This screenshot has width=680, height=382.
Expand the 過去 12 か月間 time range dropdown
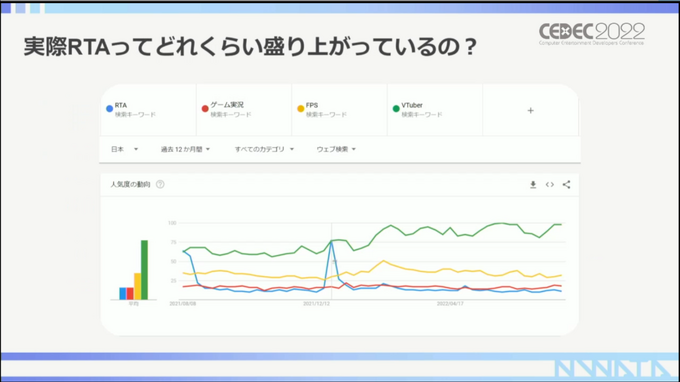coord(185,149)
